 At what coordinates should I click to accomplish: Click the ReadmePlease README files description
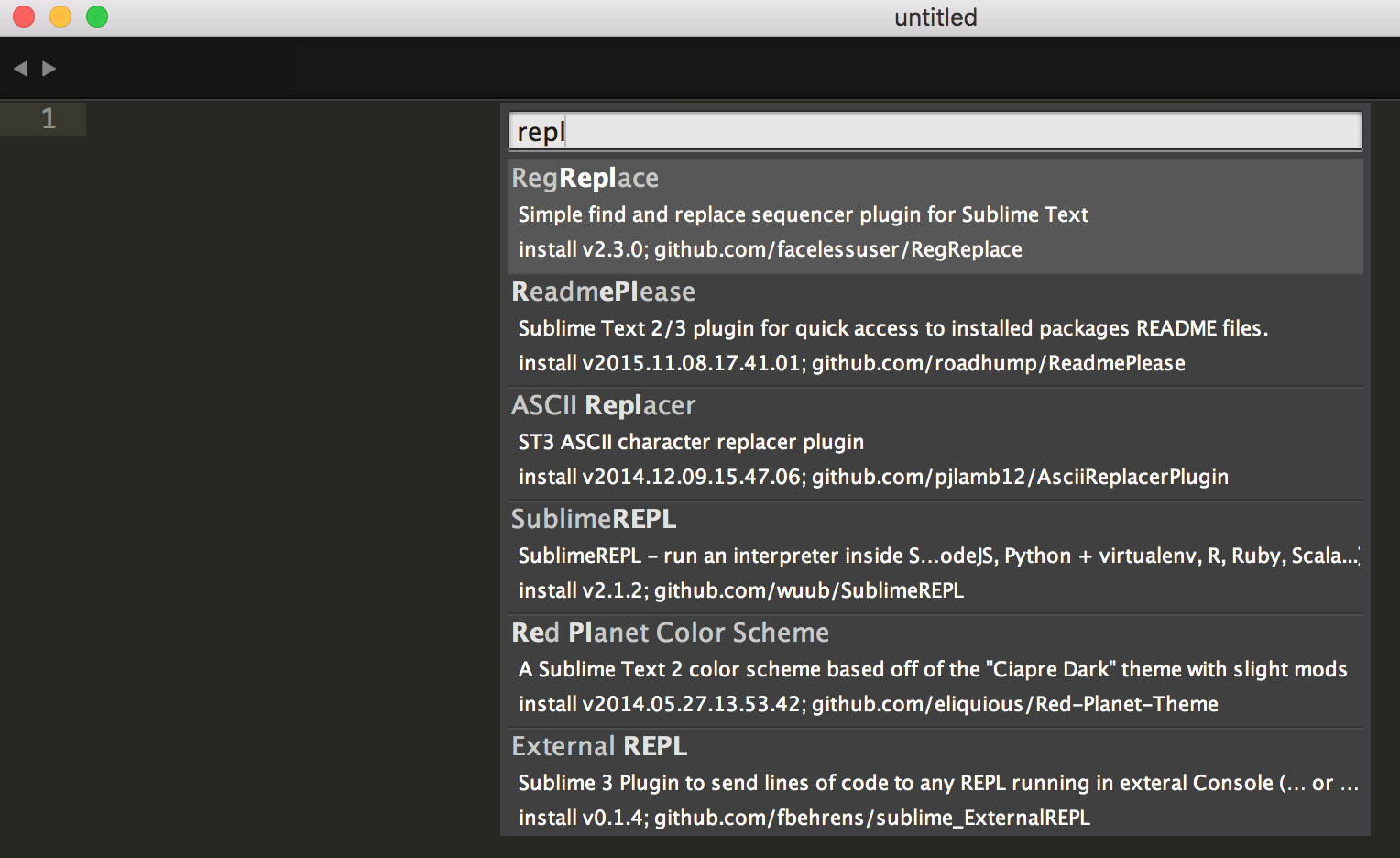click(892, 328)
